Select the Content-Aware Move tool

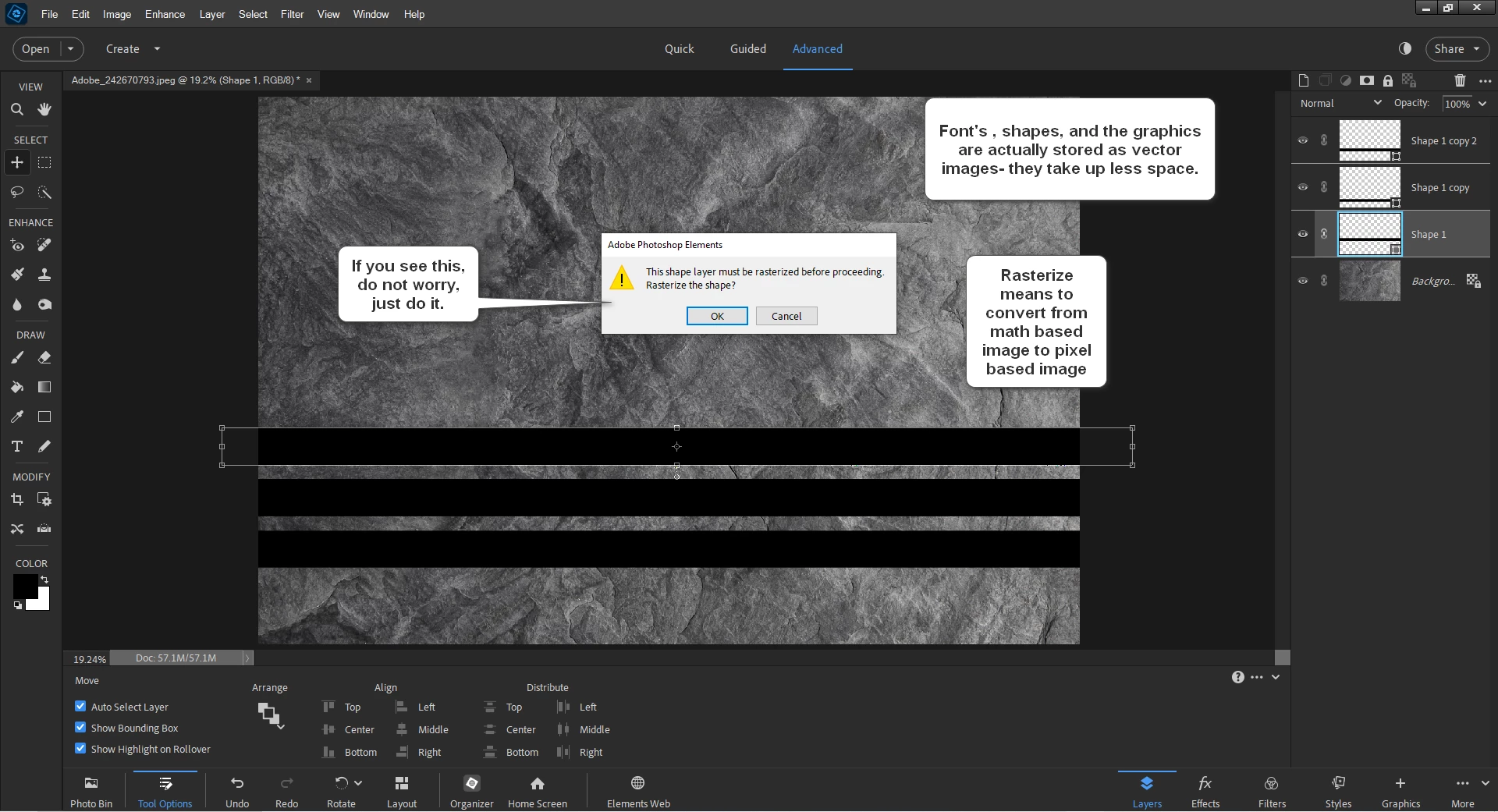click(x=16, y=529)
